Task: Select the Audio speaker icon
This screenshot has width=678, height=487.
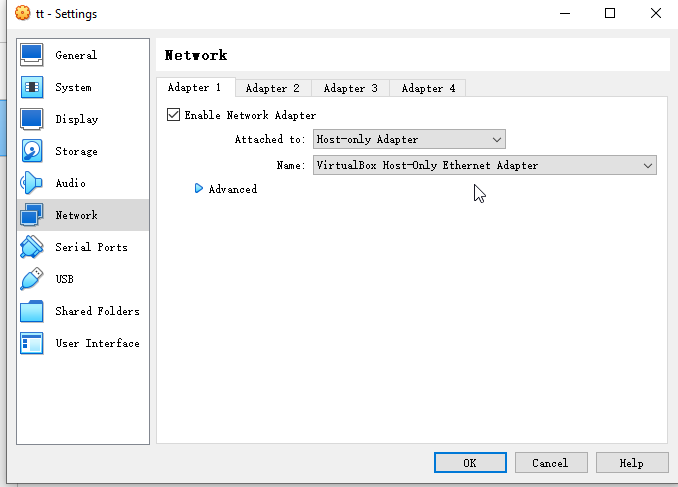Action: coord(32,183)
